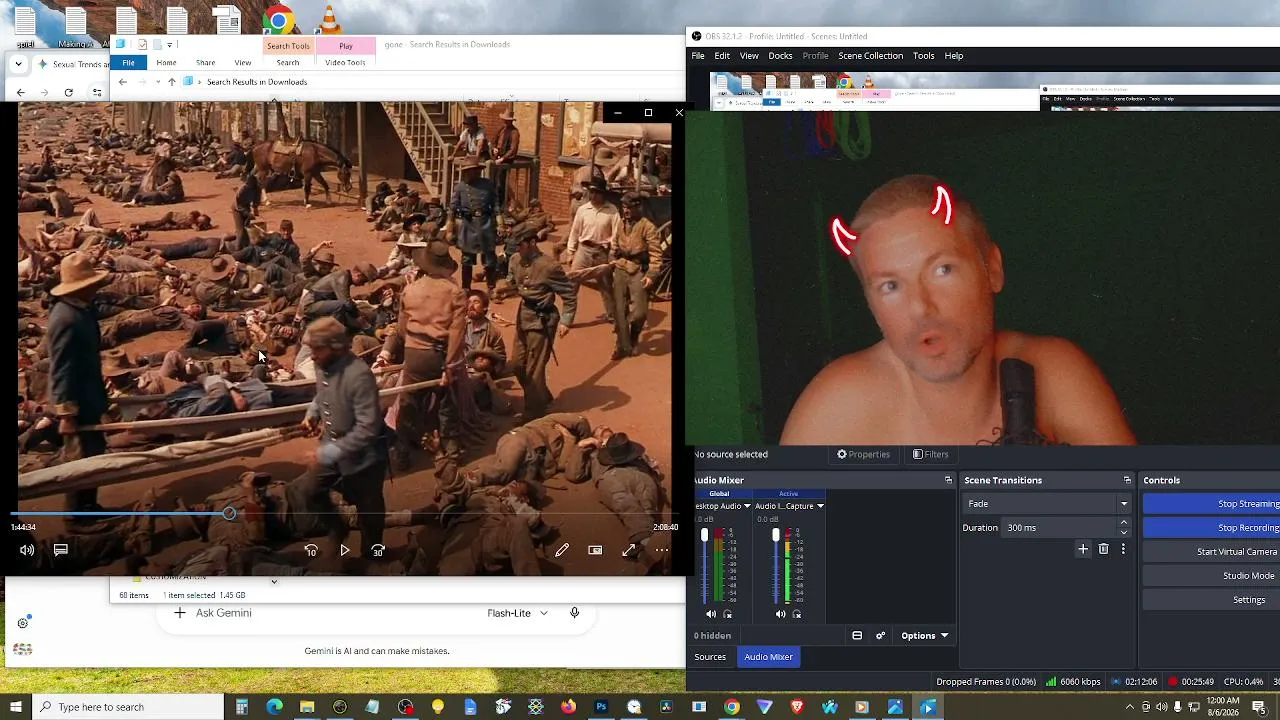The image size is (1280, 720).
Task: Open the transition properties three-dot menu
Action: pos(1123,549)
